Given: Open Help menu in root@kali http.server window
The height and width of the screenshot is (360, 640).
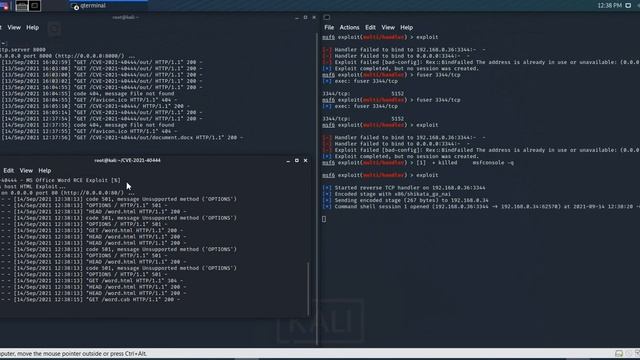Looking at the screenshot, I should [33, 28].
